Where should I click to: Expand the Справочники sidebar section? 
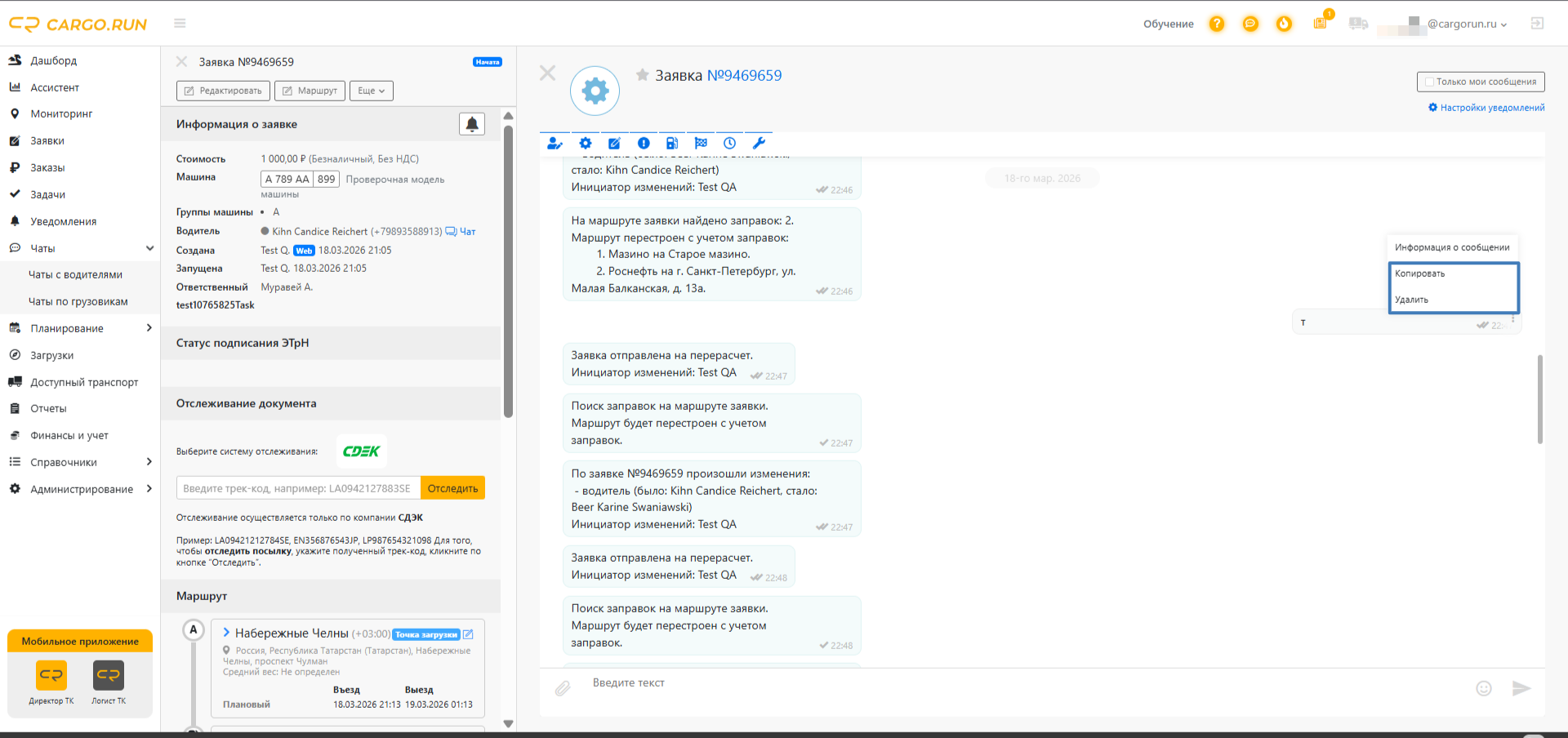coord(149,462)
